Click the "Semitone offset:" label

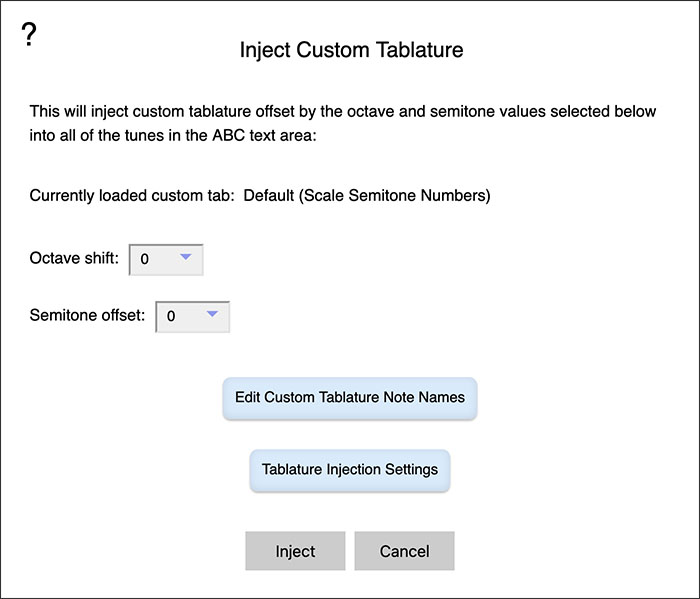(88, 316)
